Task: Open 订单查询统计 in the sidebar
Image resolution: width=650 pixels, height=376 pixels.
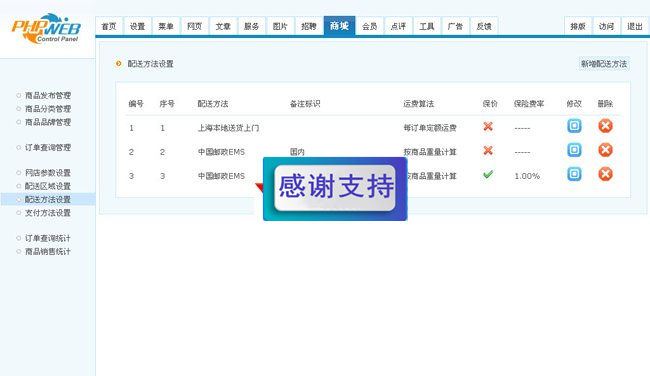Action: pyautogui.click(x=48, y=238)
